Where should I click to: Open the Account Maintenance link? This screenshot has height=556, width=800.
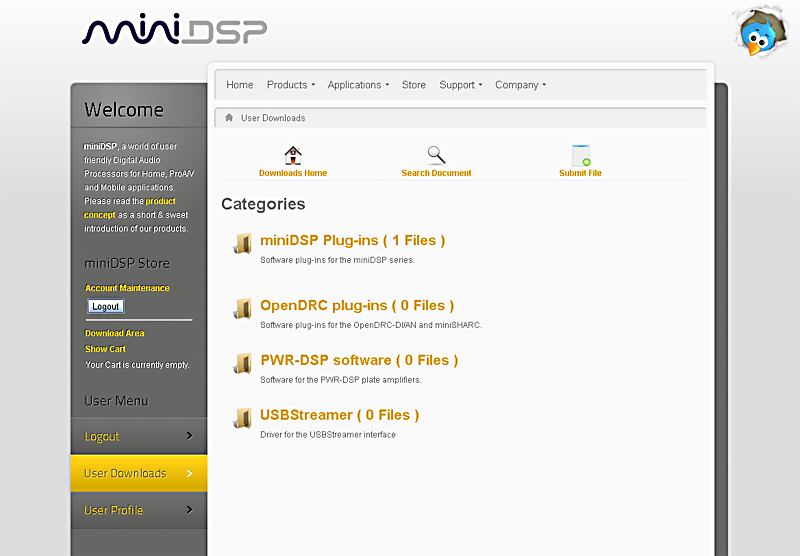[x=127, y=288]
